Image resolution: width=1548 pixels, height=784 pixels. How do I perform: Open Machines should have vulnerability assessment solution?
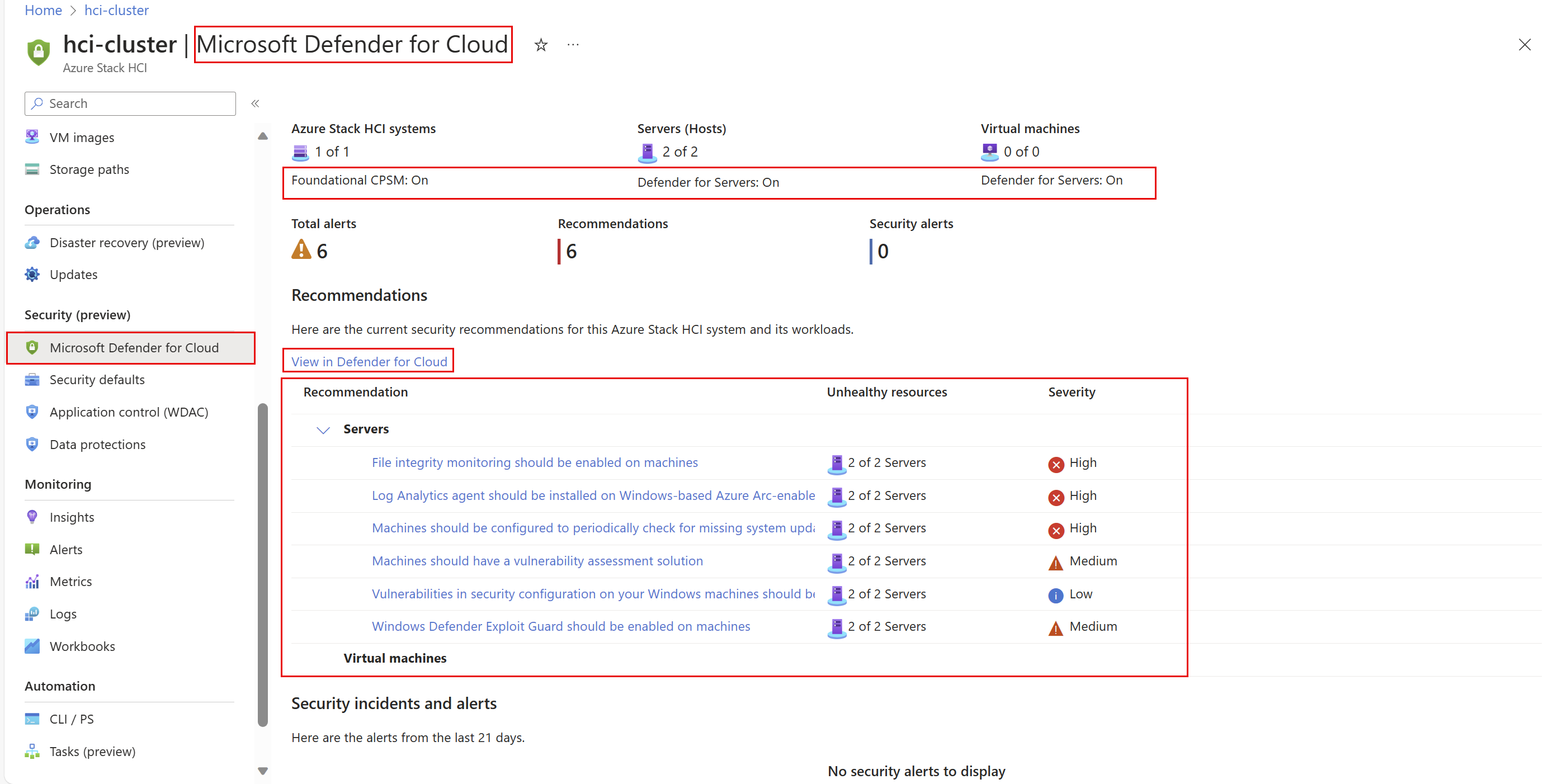tap(537, 561)
